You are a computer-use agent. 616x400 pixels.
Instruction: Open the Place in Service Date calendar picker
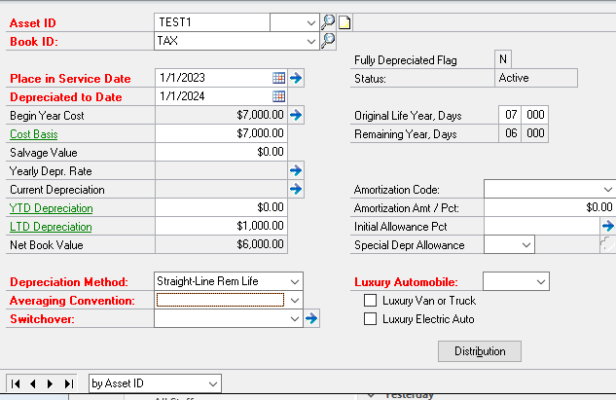279,77
